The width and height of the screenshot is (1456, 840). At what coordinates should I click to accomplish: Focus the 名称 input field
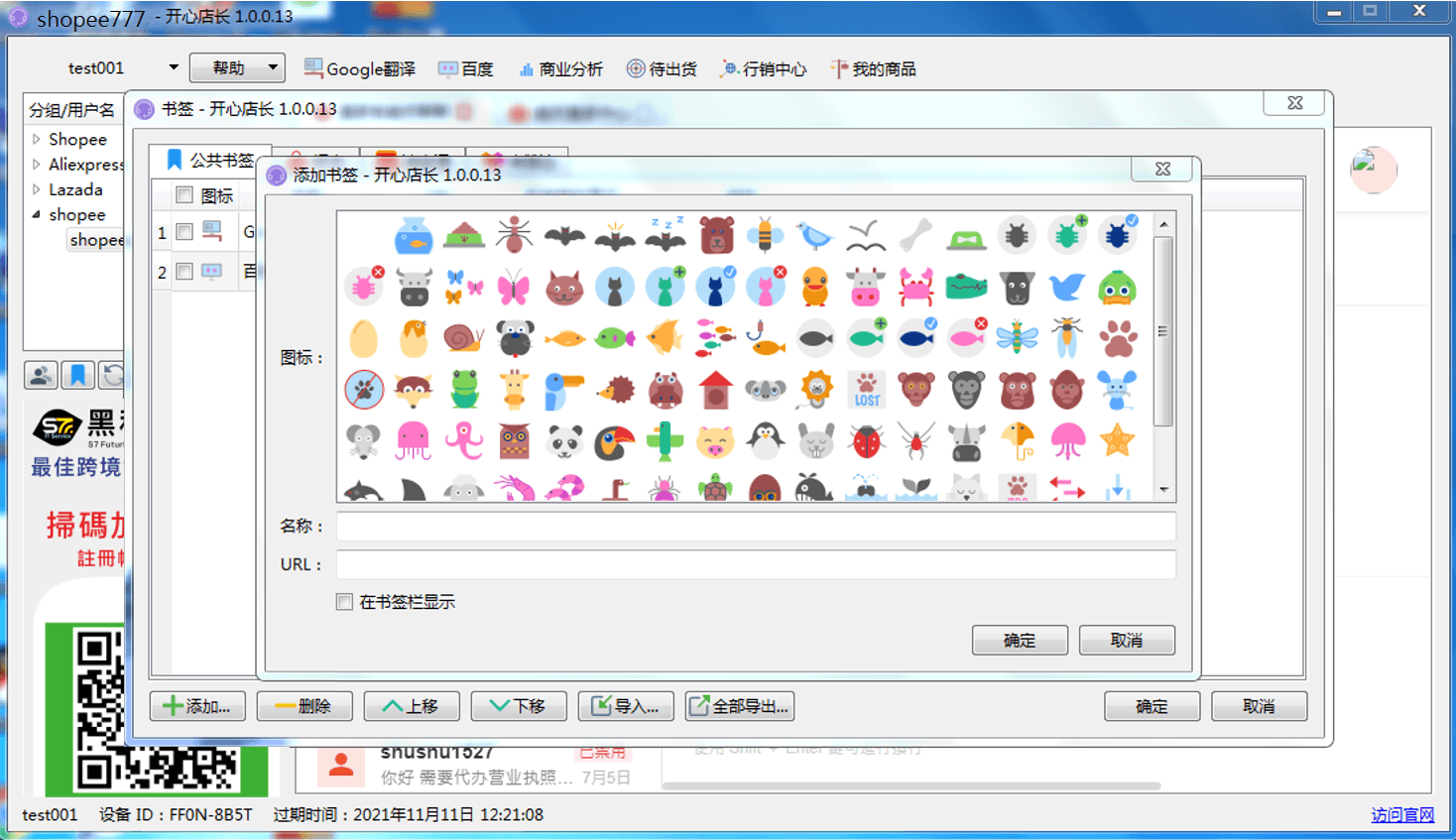pos(756,527)
